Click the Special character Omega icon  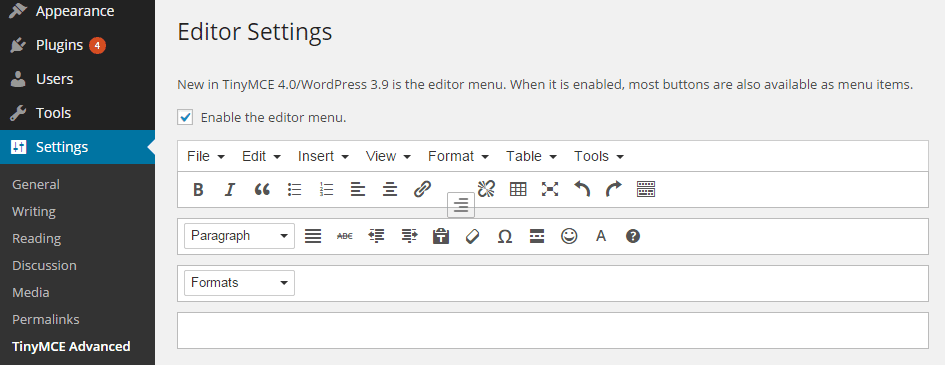[505, 237]
